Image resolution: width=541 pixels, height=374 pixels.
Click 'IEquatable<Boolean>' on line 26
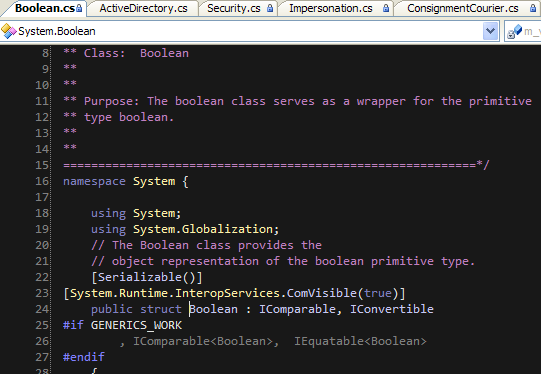tap(360, 341)
